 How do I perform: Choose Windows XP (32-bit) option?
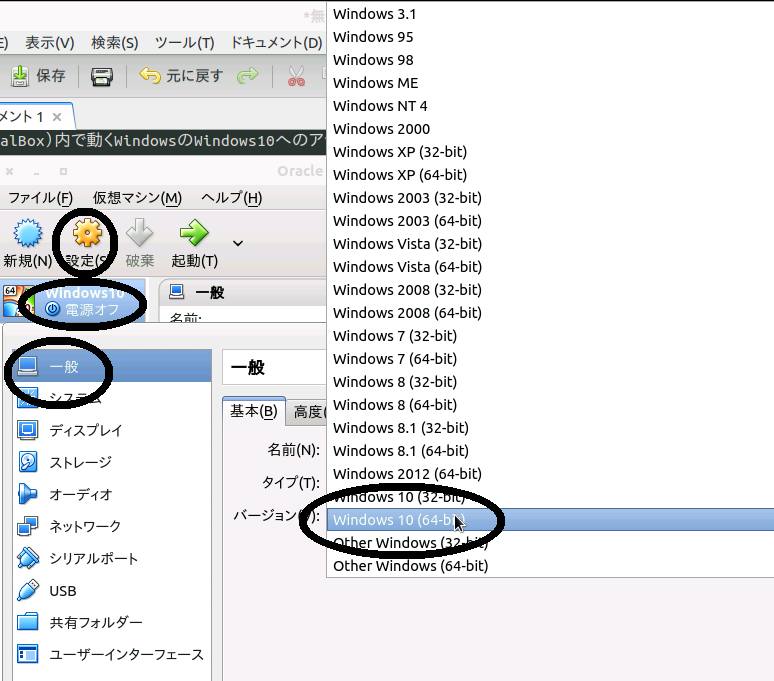(x=550, y=152)
